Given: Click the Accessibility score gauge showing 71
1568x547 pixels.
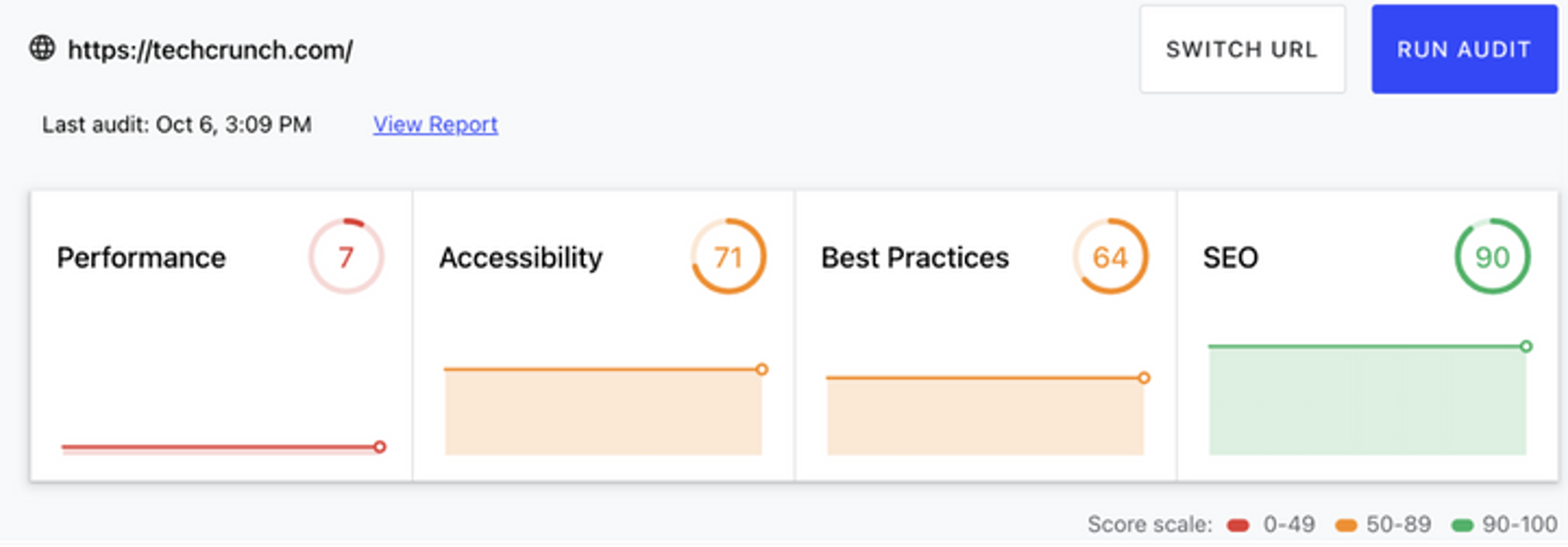Looking at the screenshot, I should [x=728, y=257].
